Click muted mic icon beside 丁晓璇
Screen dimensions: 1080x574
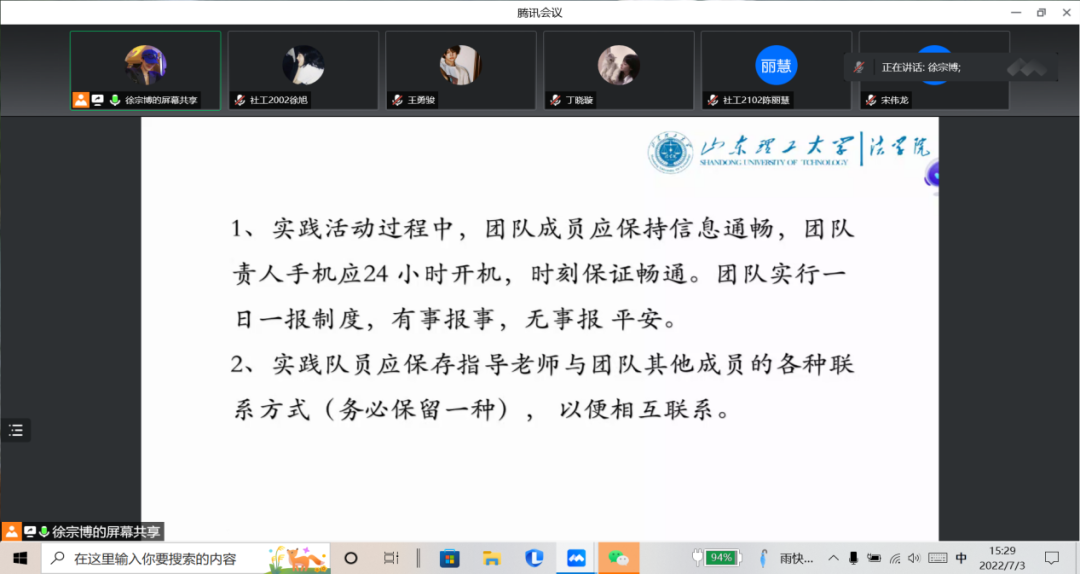555,100
